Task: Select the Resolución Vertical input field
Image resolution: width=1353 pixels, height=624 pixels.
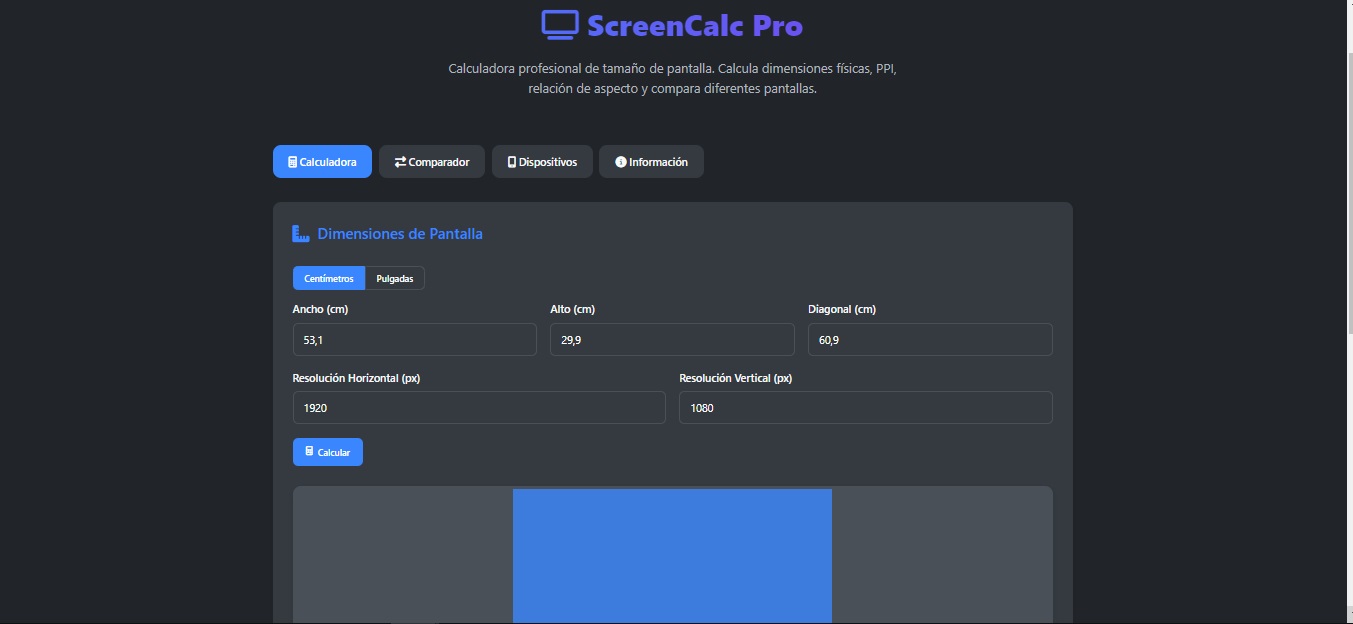Action: 865,407
